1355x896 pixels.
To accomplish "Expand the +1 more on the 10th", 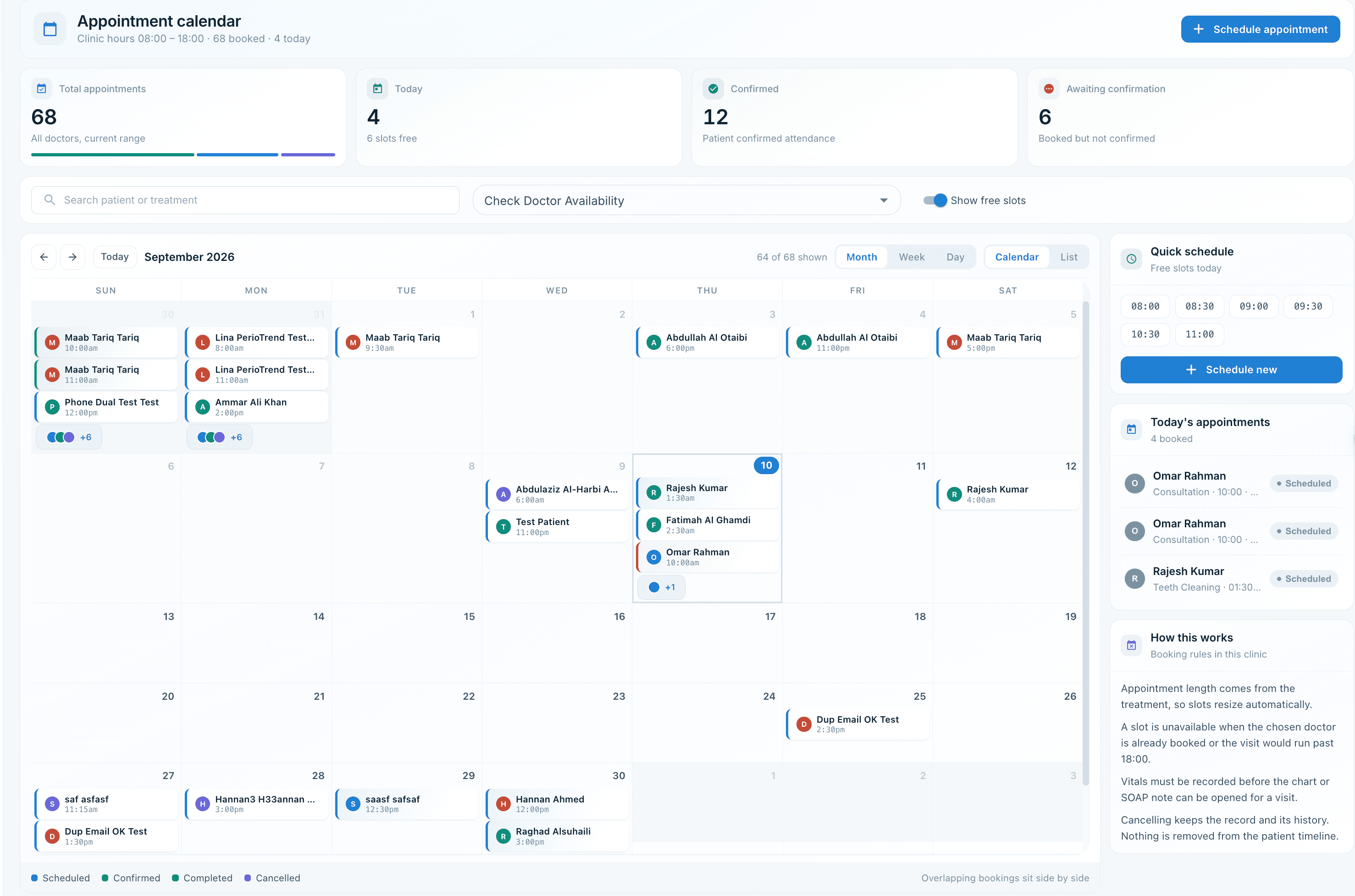I will pyautogui.click(x=662, y=587).
